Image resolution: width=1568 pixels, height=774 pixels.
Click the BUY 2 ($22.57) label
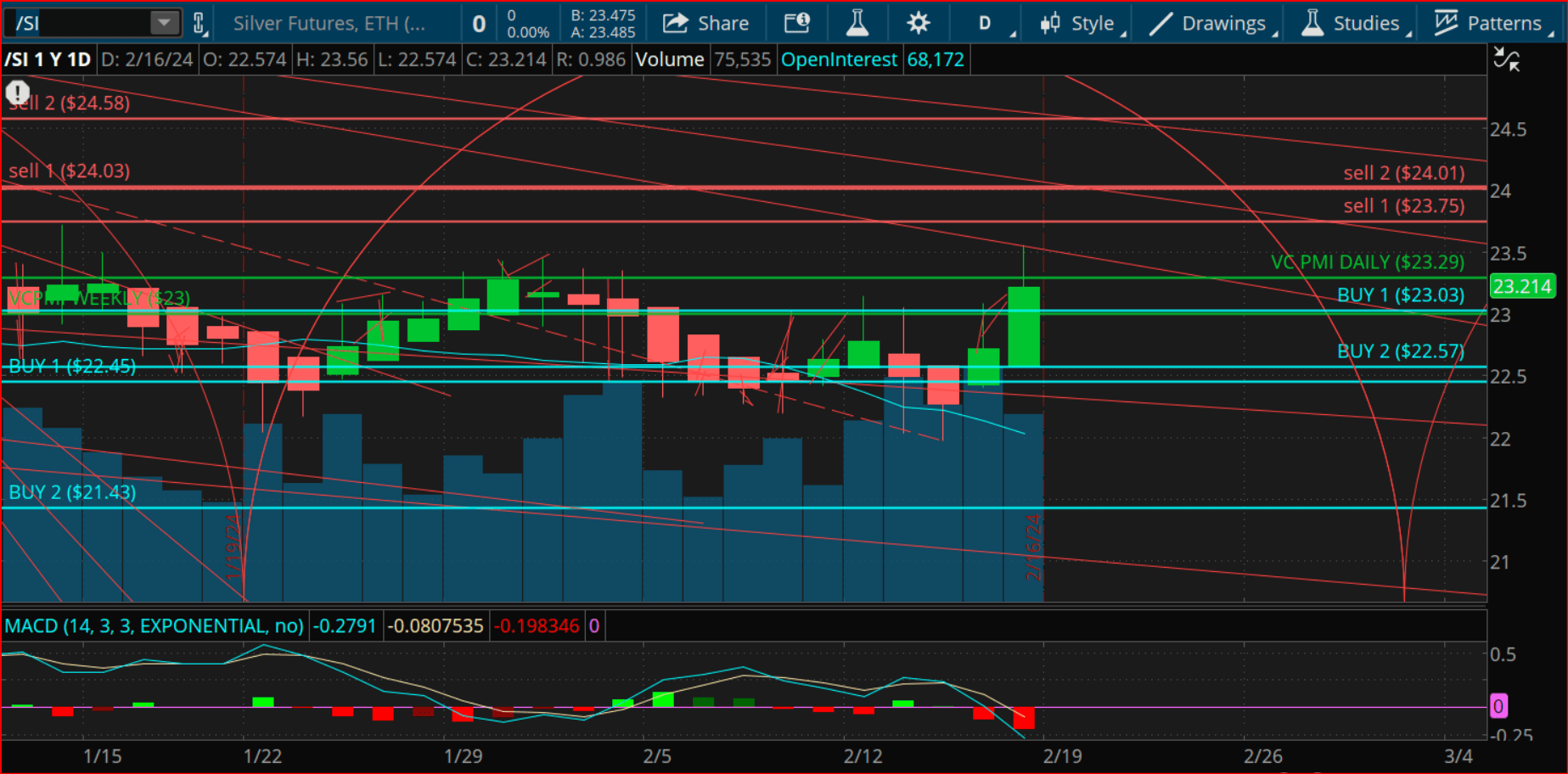1401,351
